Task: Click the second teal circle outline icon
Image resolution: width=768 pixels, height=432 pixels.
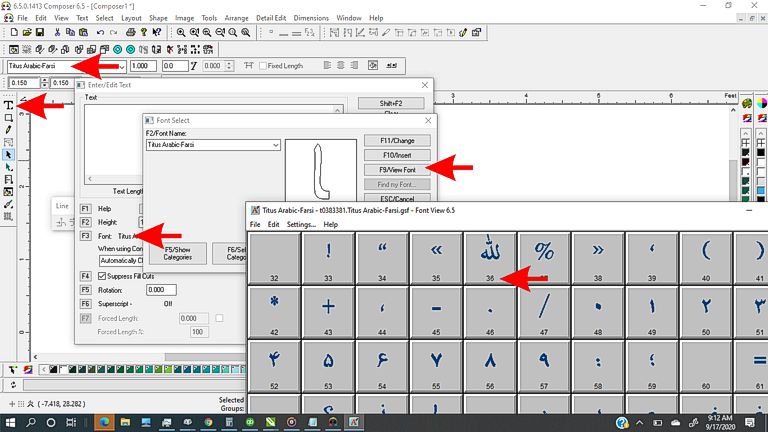Action: [130, 49]
